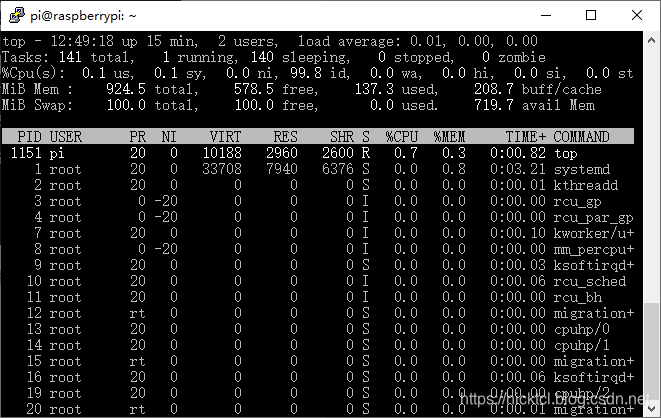Click PID 1151 in the process list
Image resolution: width=661 pixels, height=418 pixels.
[x=26, y=153]
